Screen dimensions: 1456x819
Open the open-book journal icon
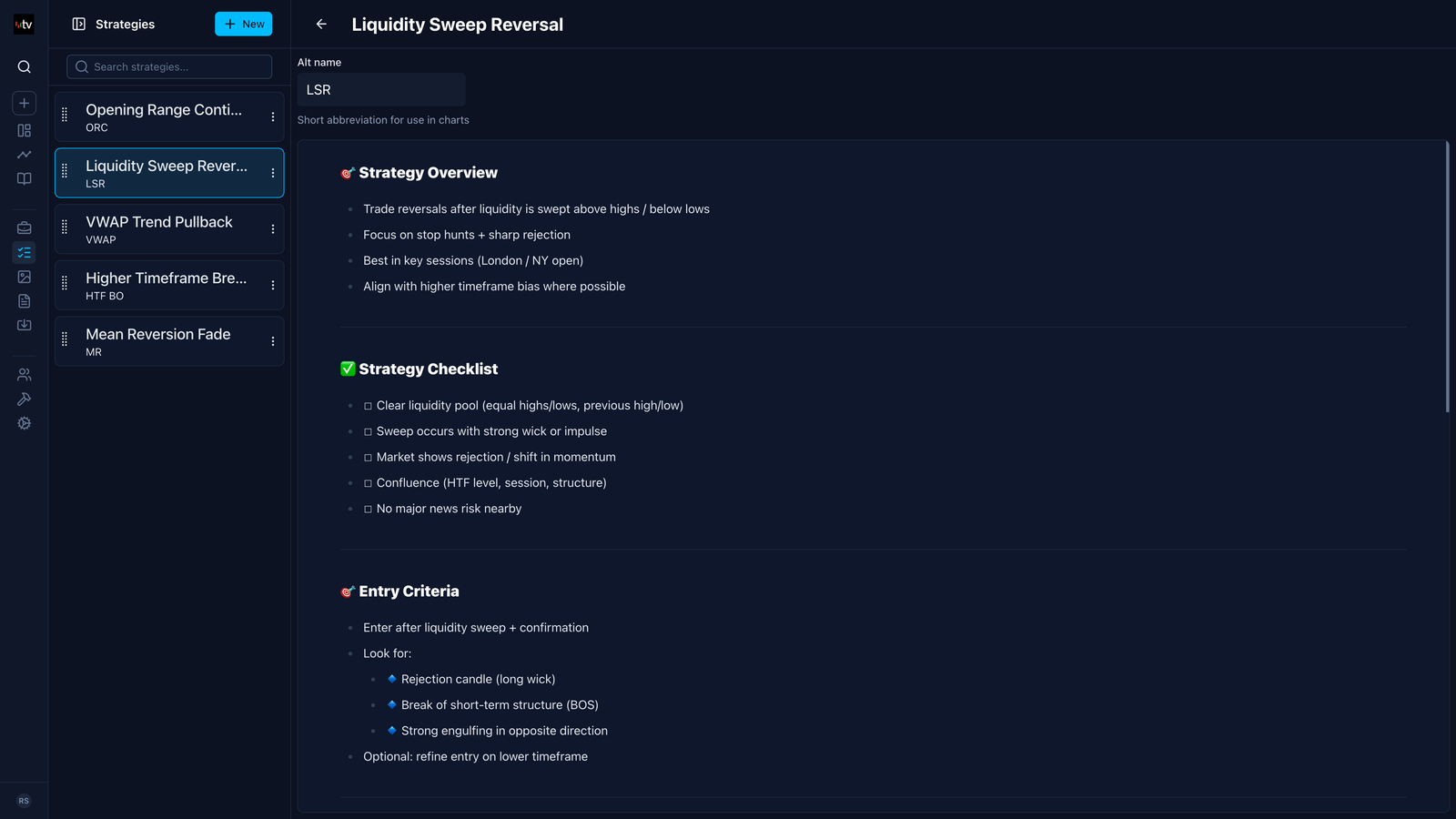pos(25,178)
